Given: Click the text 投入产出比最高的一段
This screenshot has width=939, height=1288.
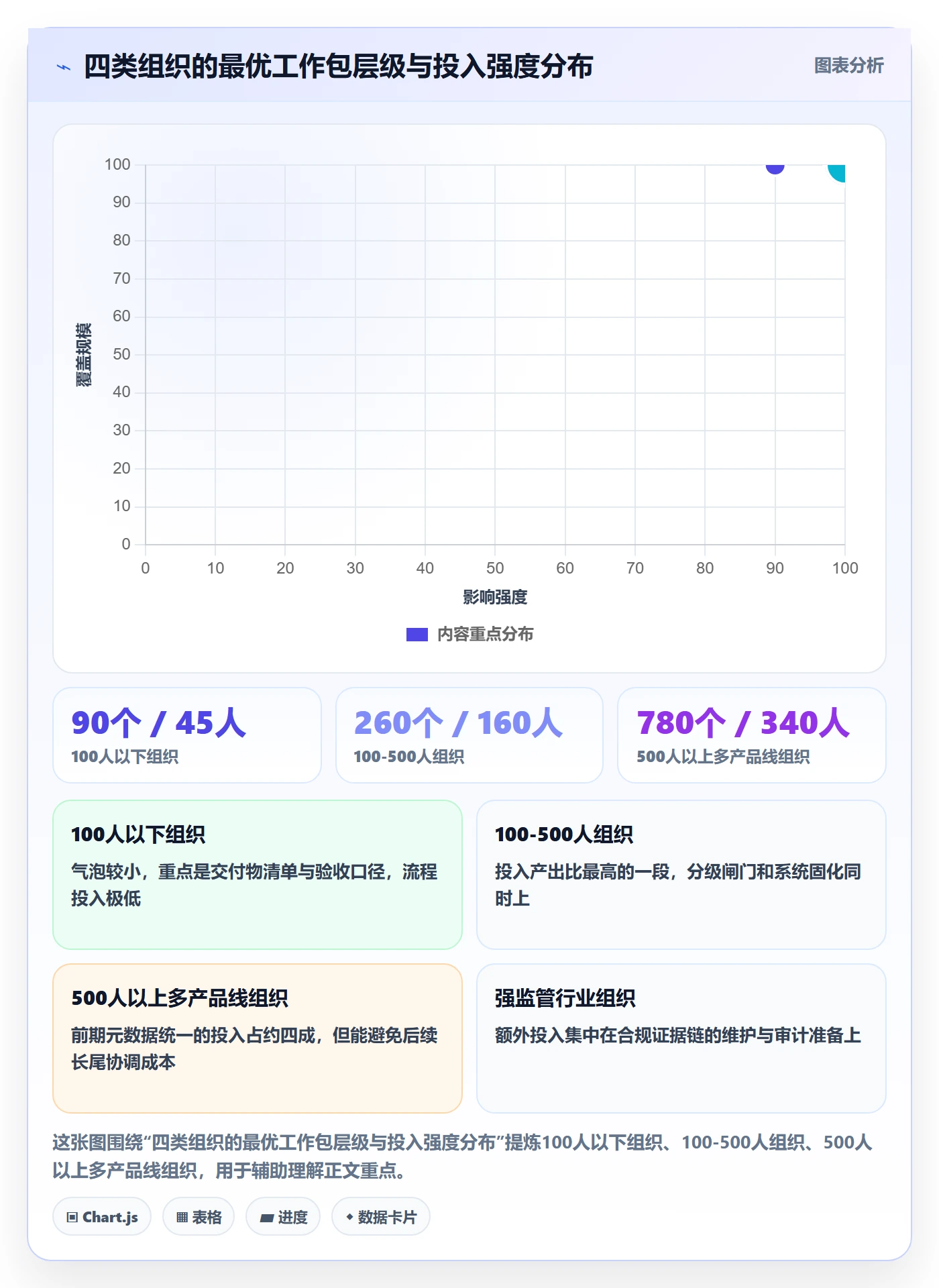Looking at the screenshot, I should tap(582, 872).
